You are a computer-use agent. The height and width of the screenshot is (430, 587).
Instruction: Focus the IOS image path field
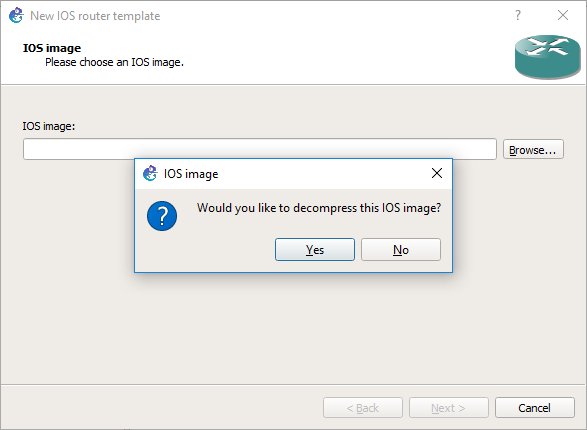[x=259, y=149]
